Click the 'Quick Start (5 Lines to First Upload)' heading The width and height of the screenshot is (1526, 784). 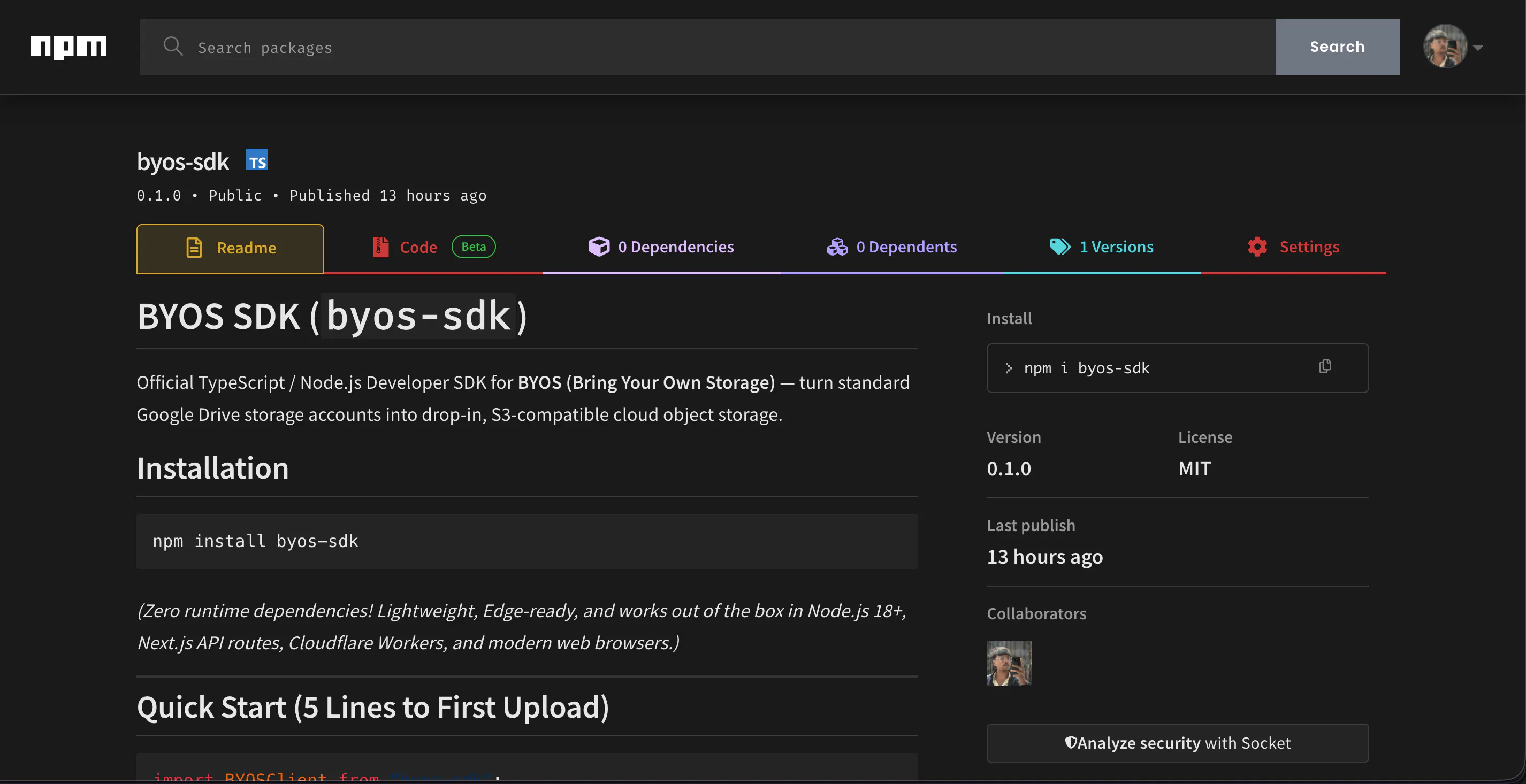click(x=372, y=707)
